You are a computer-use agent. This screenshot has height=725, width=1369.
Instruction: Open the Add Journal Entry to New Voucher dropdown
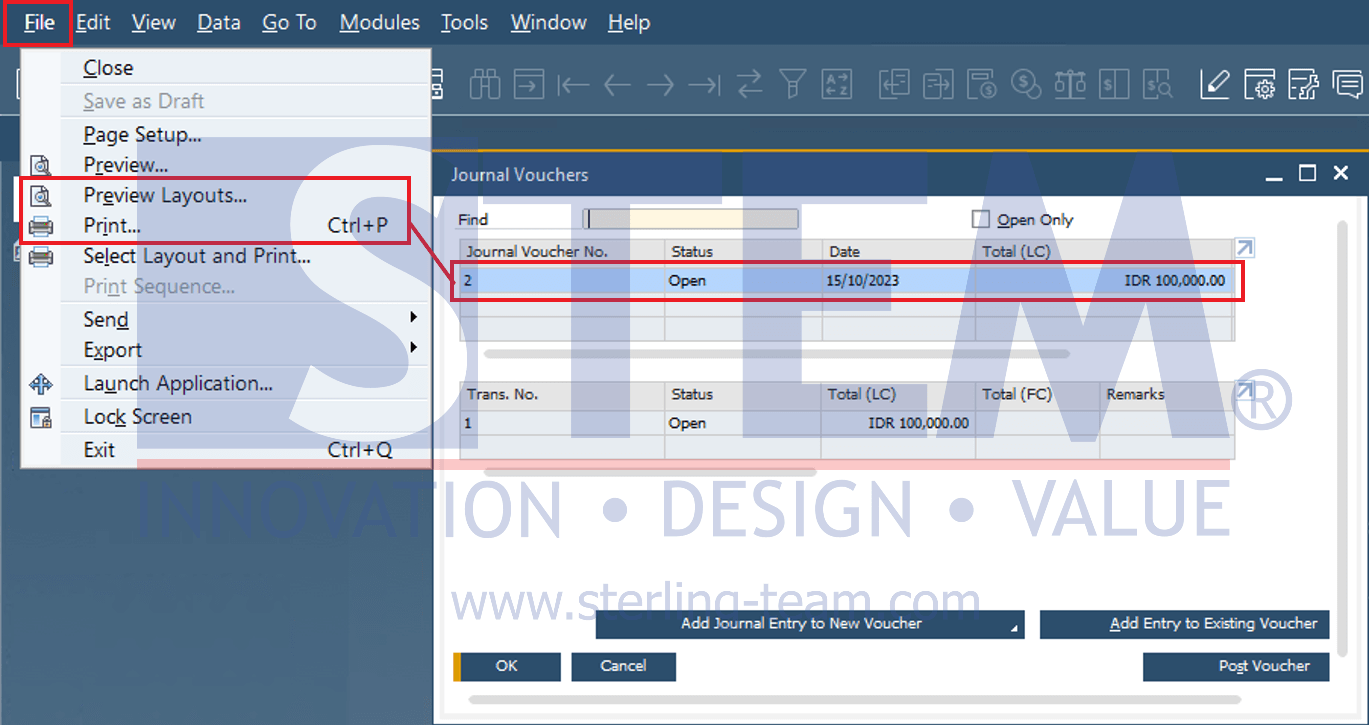pos(1014,627)
